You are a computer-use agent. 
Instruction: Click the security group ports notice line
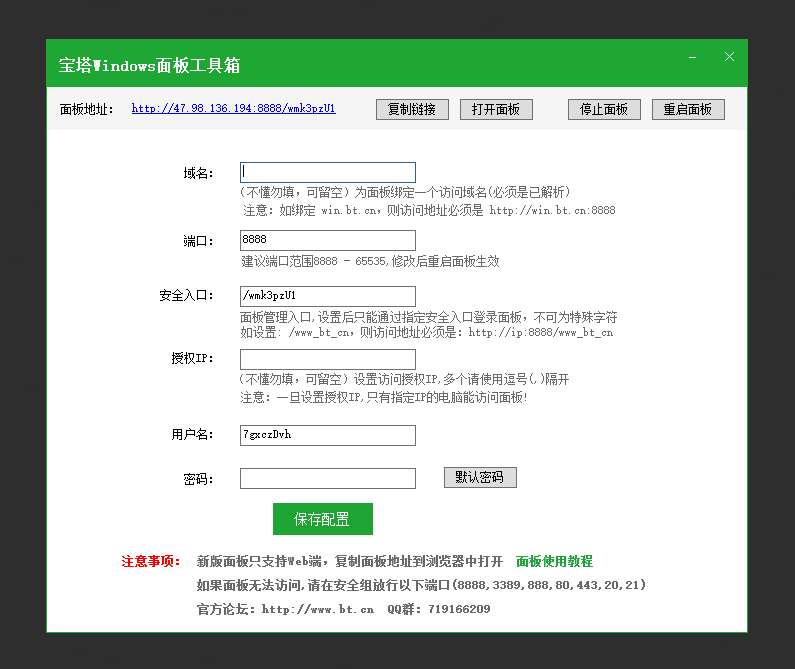(421, 585)
